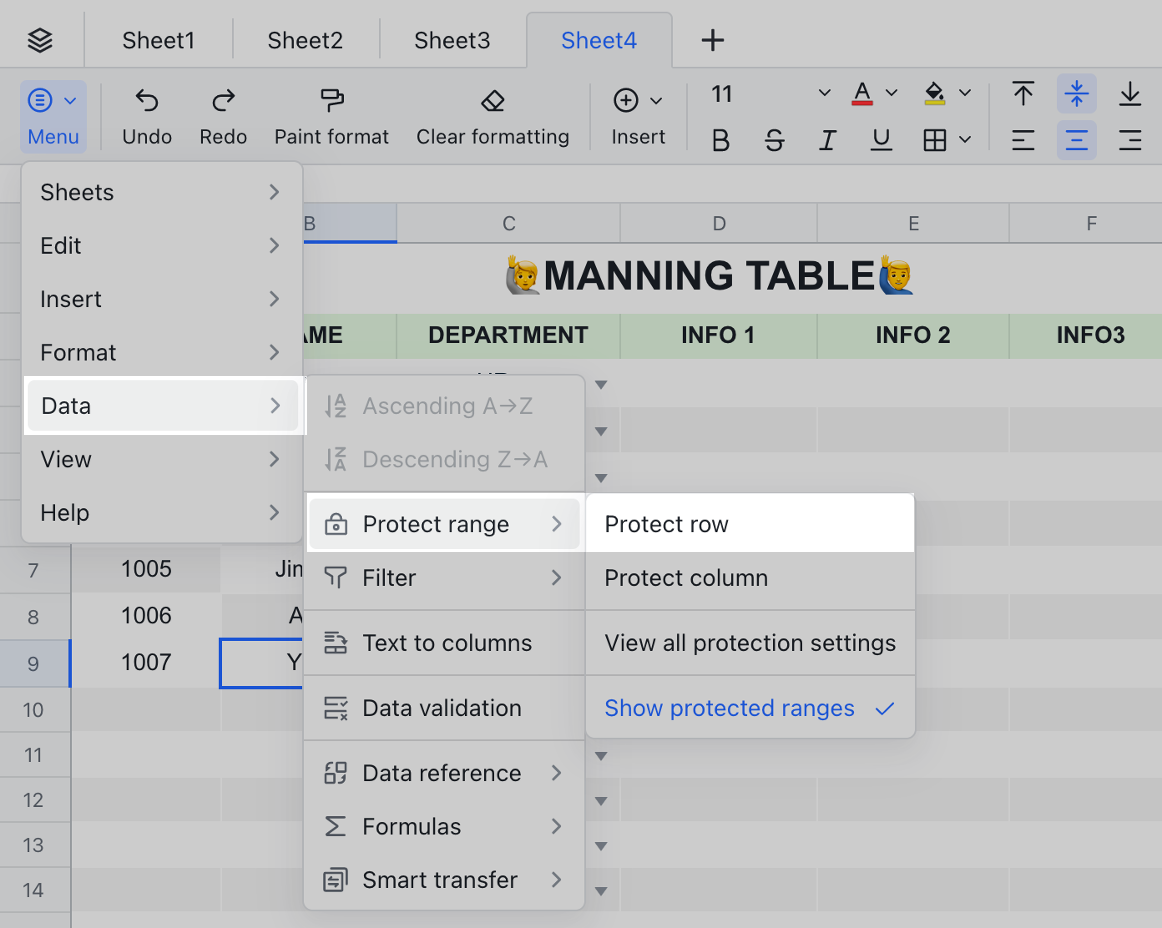Add a new sheet with plus icon
1162x928 pixels.
pyautogui.click(x=712, y=41)
